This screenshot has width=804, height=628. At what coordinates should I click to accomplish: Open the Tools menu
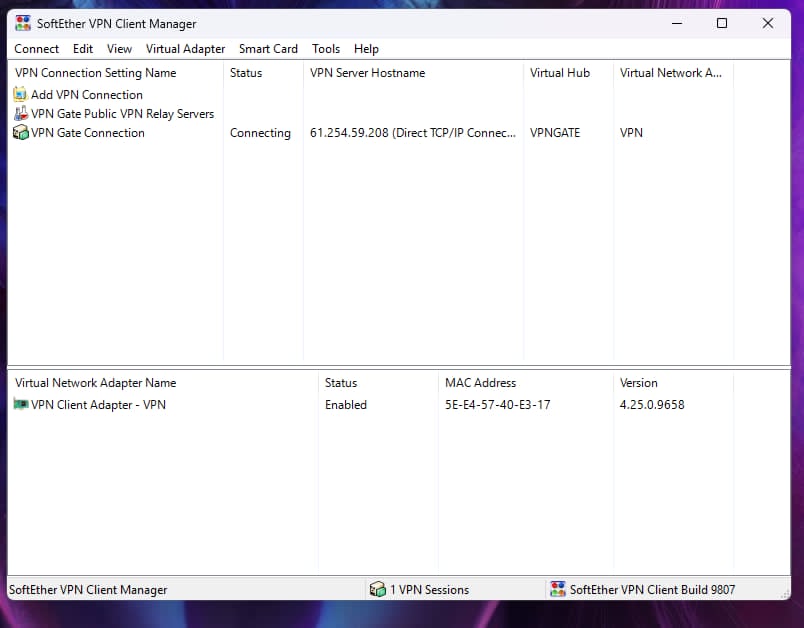[326, 49]
